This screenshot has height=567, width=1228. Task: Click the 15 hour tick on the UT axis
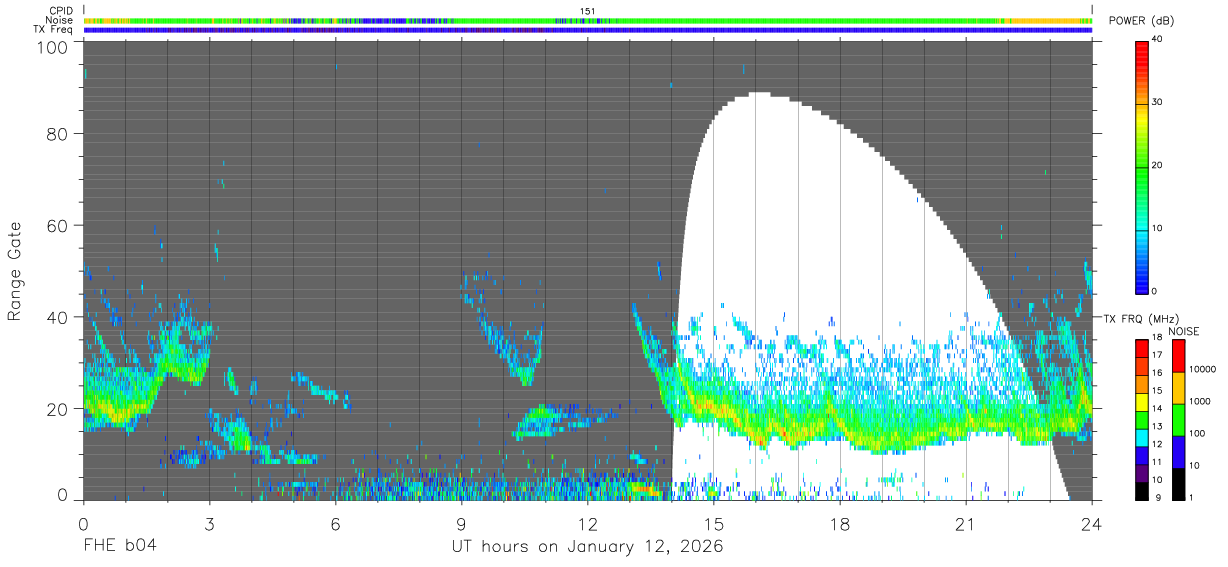tap(714, 523)
